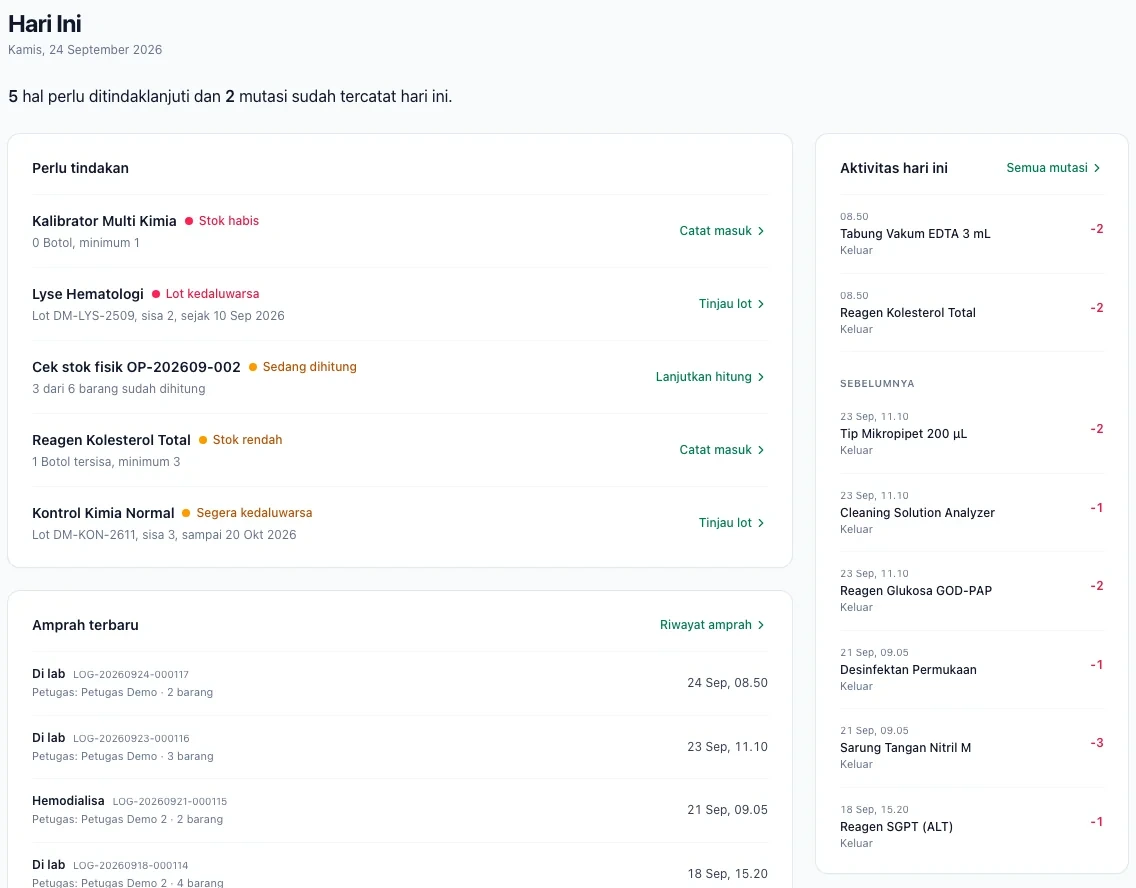The image size is (1136, 888).
Task: Open Cek stok fisik OP-202609-002 entry
Action: (136, 367)
